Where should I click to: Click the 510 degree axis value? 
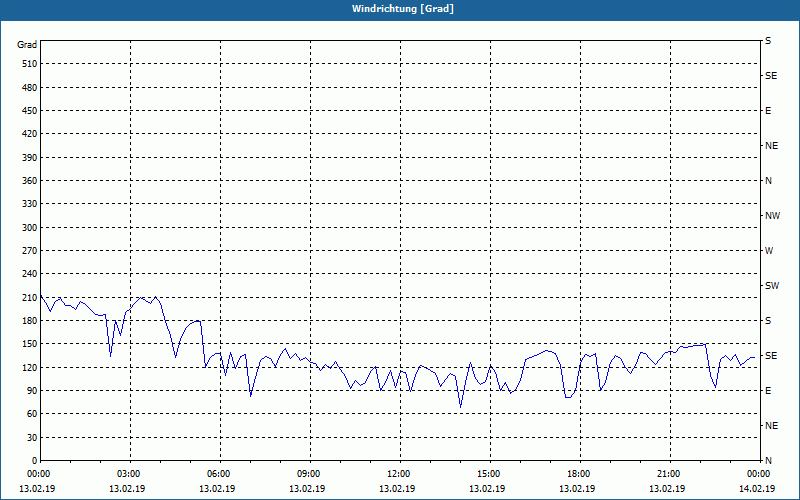[30, 64]
